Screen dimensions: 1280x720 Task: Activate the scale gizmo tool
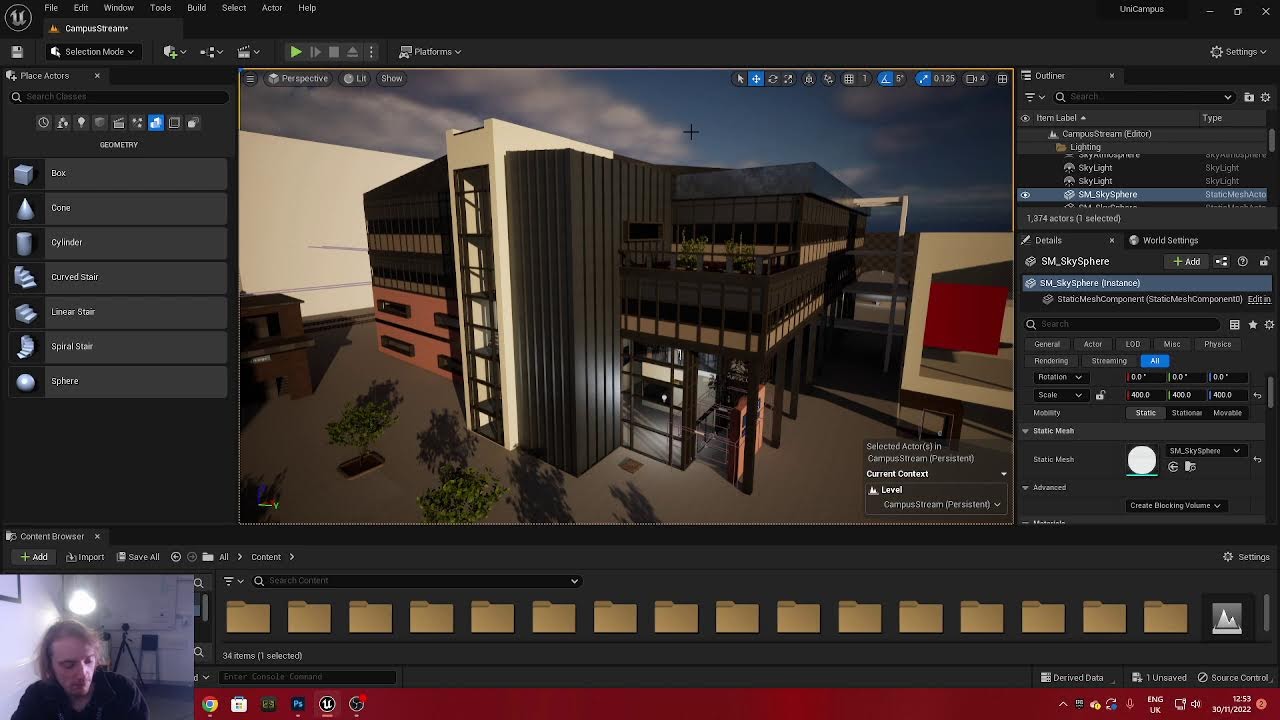coord(788,78)
